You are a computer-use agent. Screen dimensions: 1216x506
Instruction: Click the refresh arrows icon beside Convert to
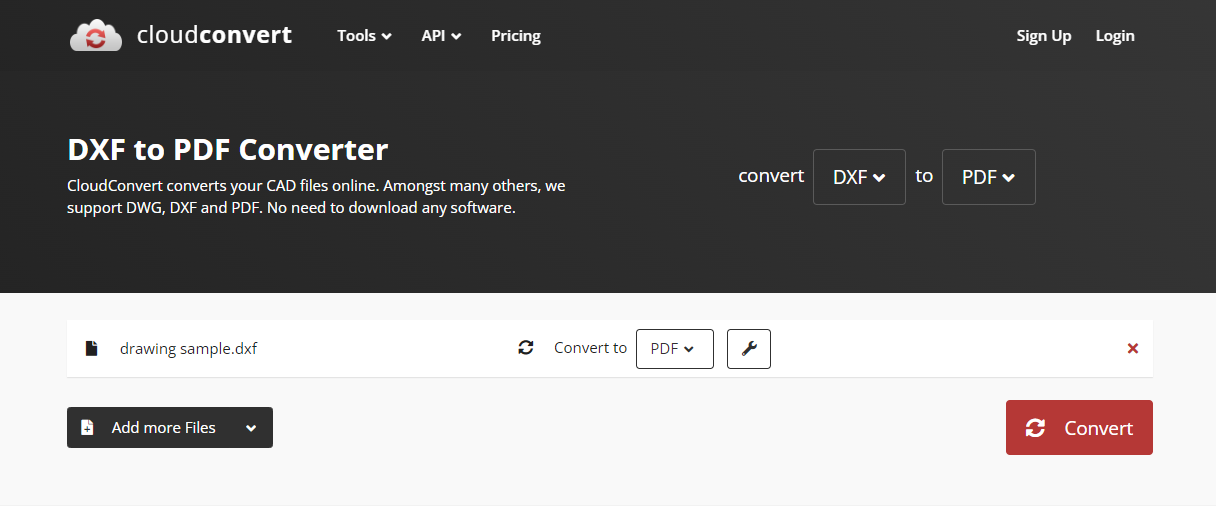[526, 348]
